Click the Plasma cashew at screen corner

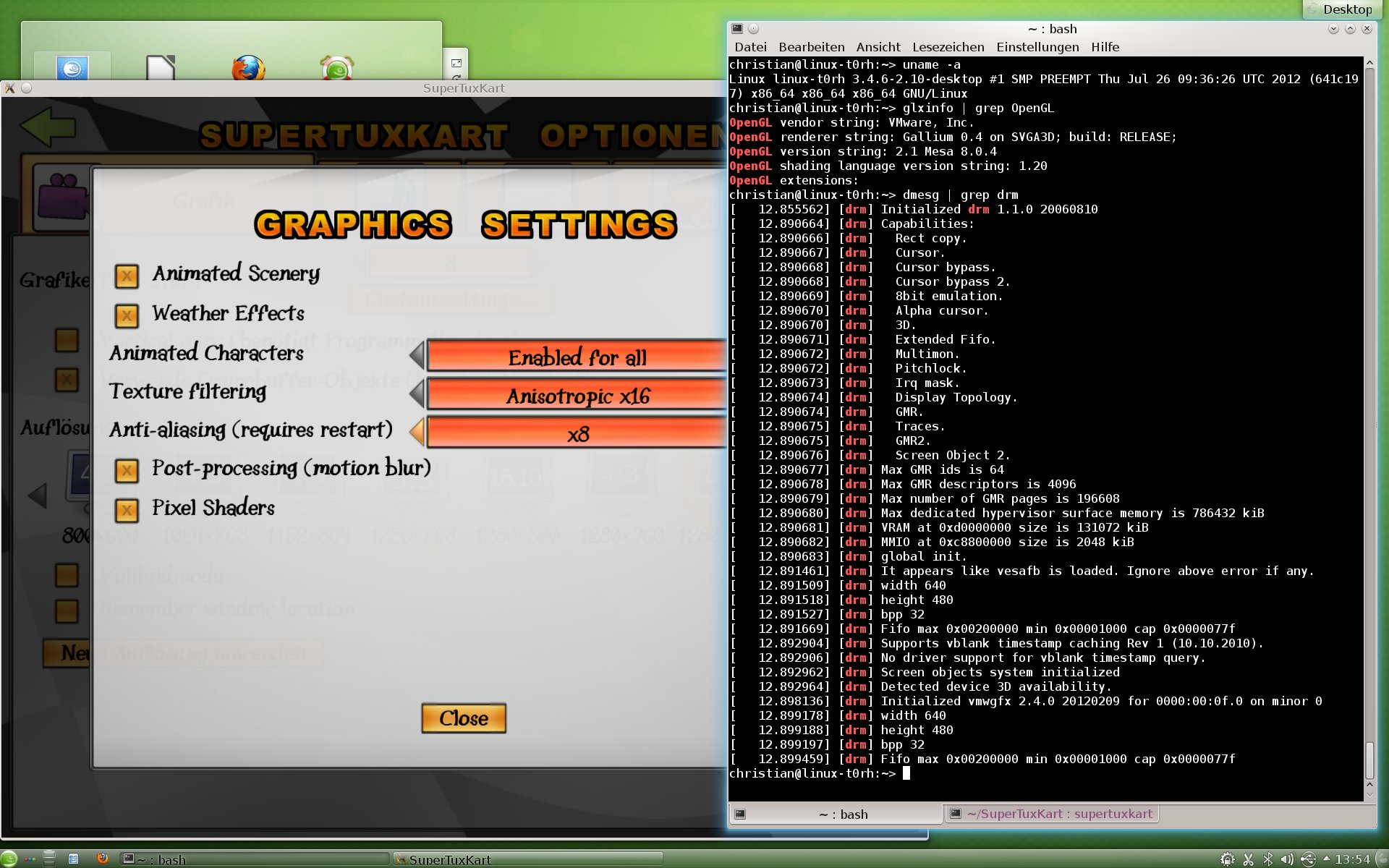[x=1382, y=859]
